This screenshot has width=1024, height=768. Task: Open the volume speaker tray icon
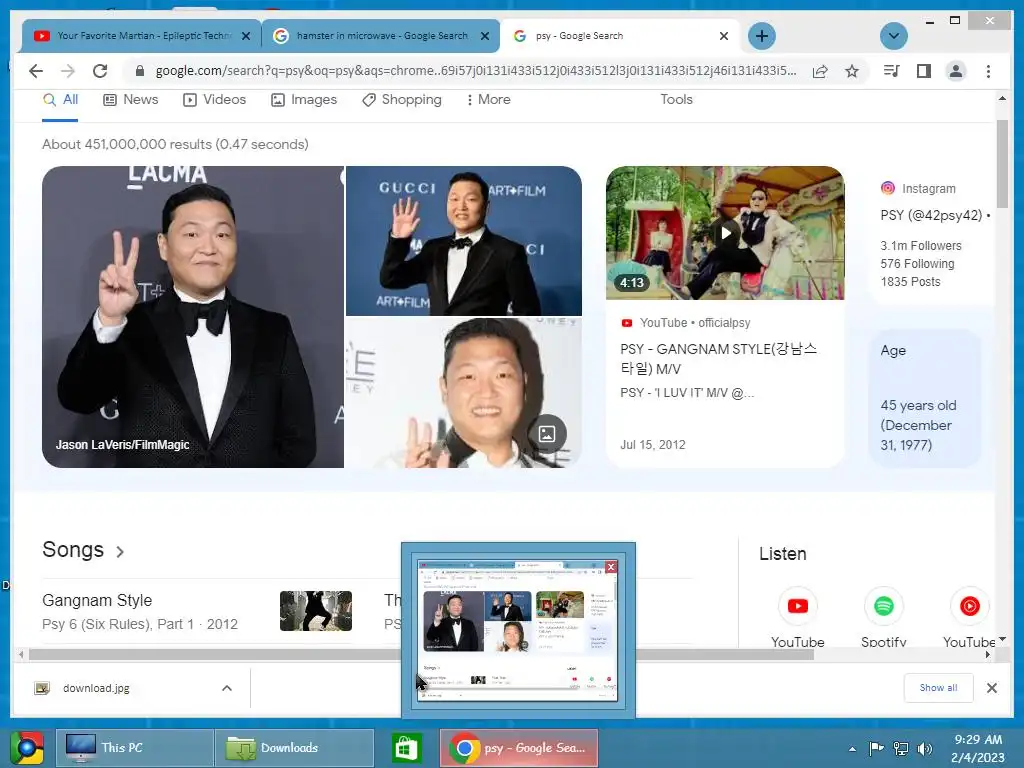(925, 748)
